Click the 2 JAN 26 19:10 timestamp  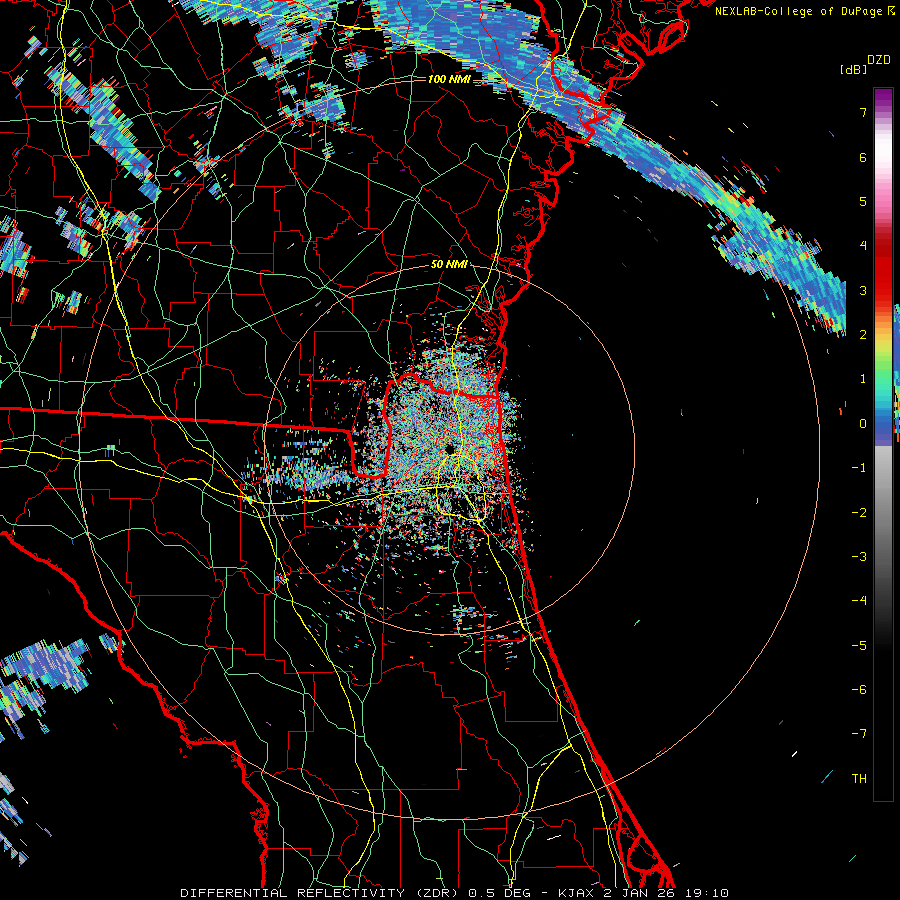[x=666, y=893]
